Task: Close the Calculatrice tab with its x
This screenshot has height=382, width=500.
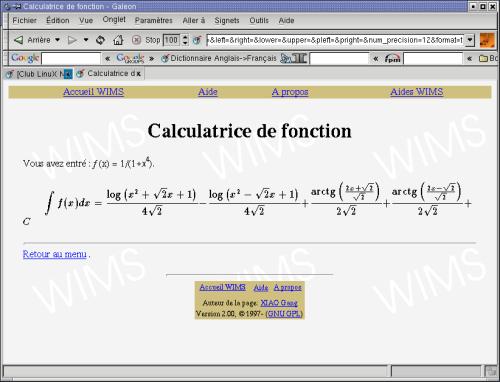Action: (x=138, y=74)
